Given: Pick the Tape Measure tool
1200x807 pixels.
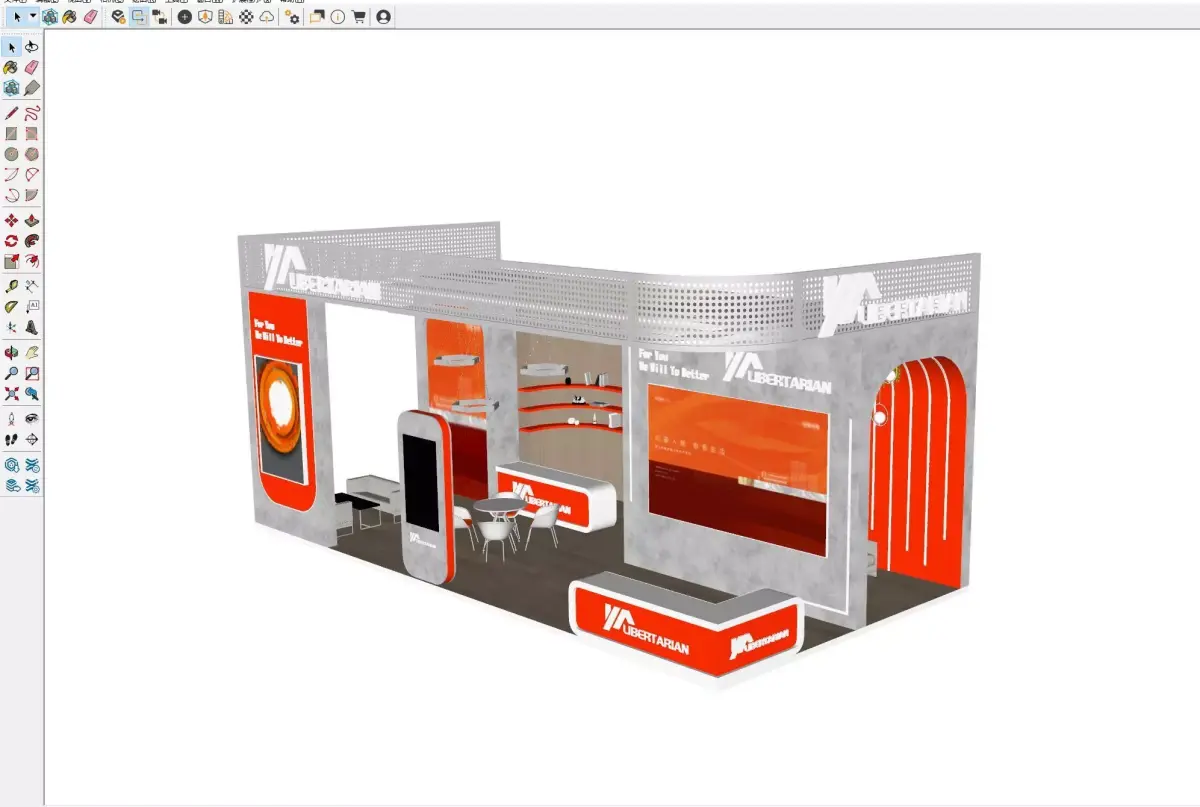Looking at the screenshot, I should tap(11, 286).
